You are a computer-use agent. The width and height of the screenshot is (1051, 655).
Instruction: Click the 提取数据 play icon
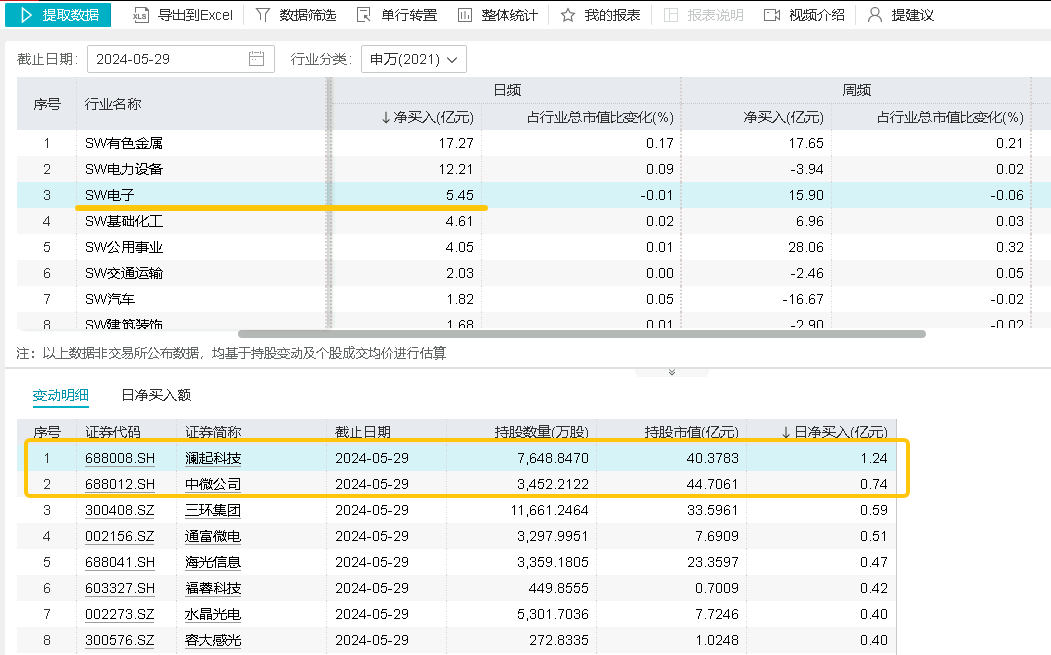[x=25, y=15]
